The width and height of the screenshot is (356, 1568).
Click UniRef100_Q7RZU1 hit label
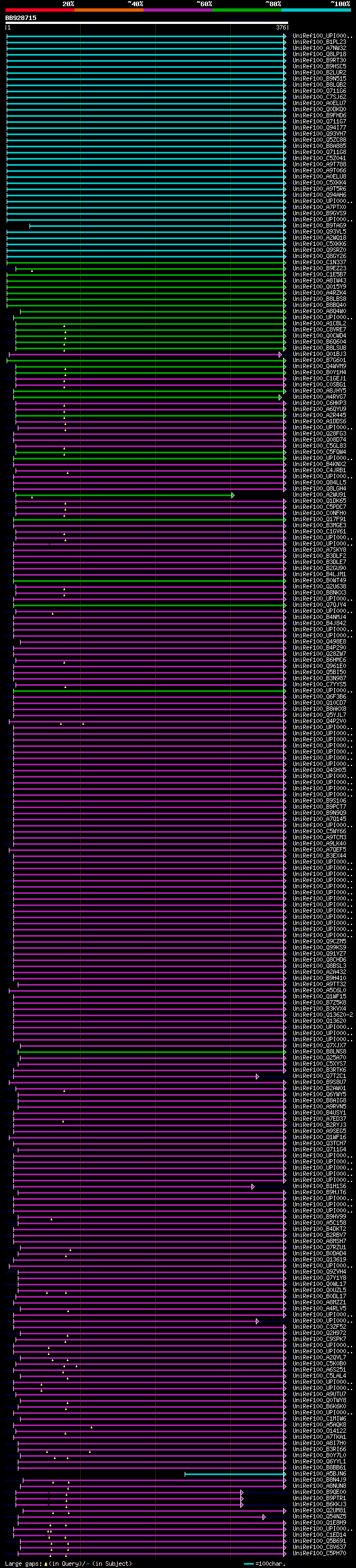[x=319, y=1247]
